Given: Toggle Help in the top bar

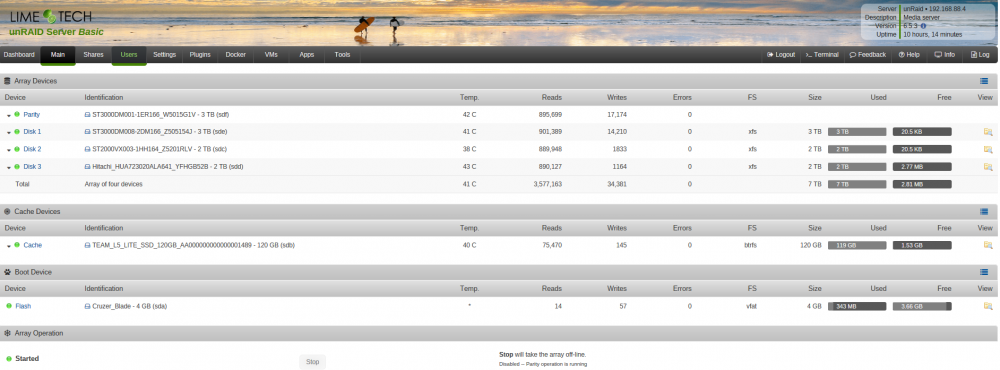Looking at the screenshot, I should point(909,55).
